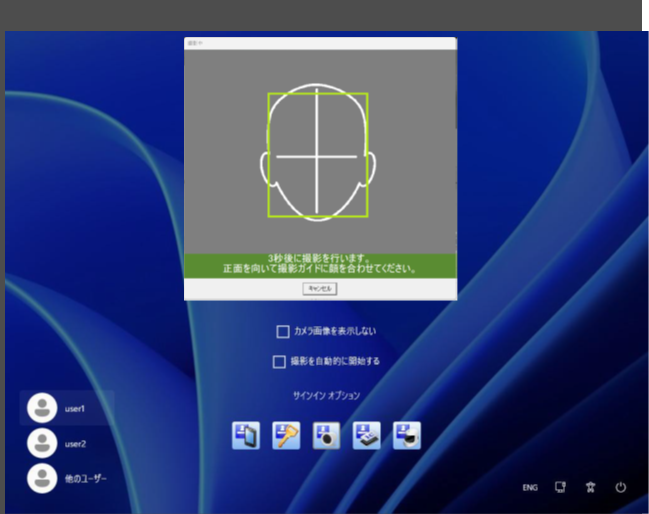This screenshot has width=649, height=514.
Task: Click the サインイン オプション label
Action: pyautogui.click(x=326, y=395)
